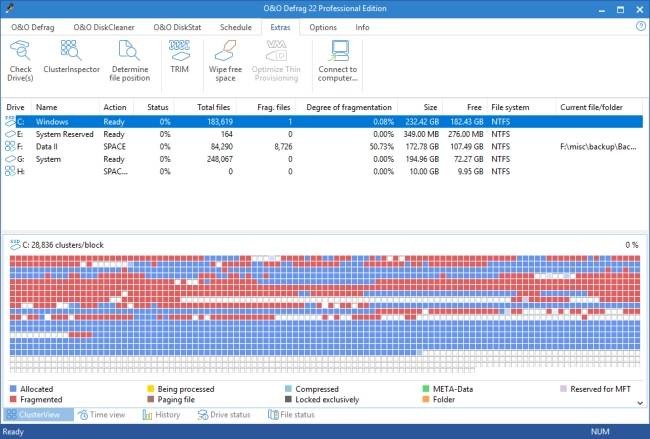
Task: Open the ClusterInspector tool
Action: [x=71, y=57]
